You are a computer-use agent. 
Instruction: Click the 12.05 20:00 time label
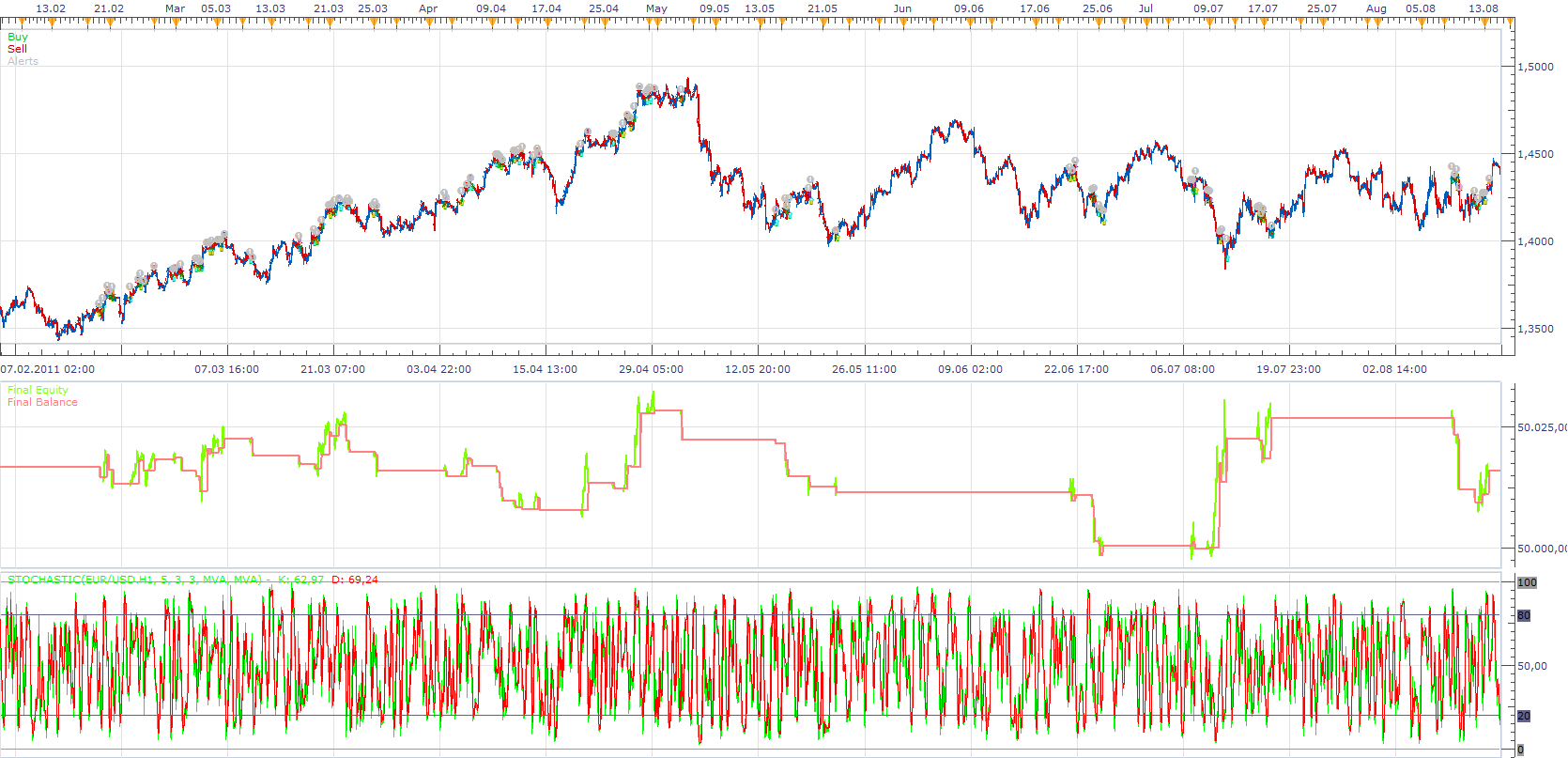click(x=758, y=369)
